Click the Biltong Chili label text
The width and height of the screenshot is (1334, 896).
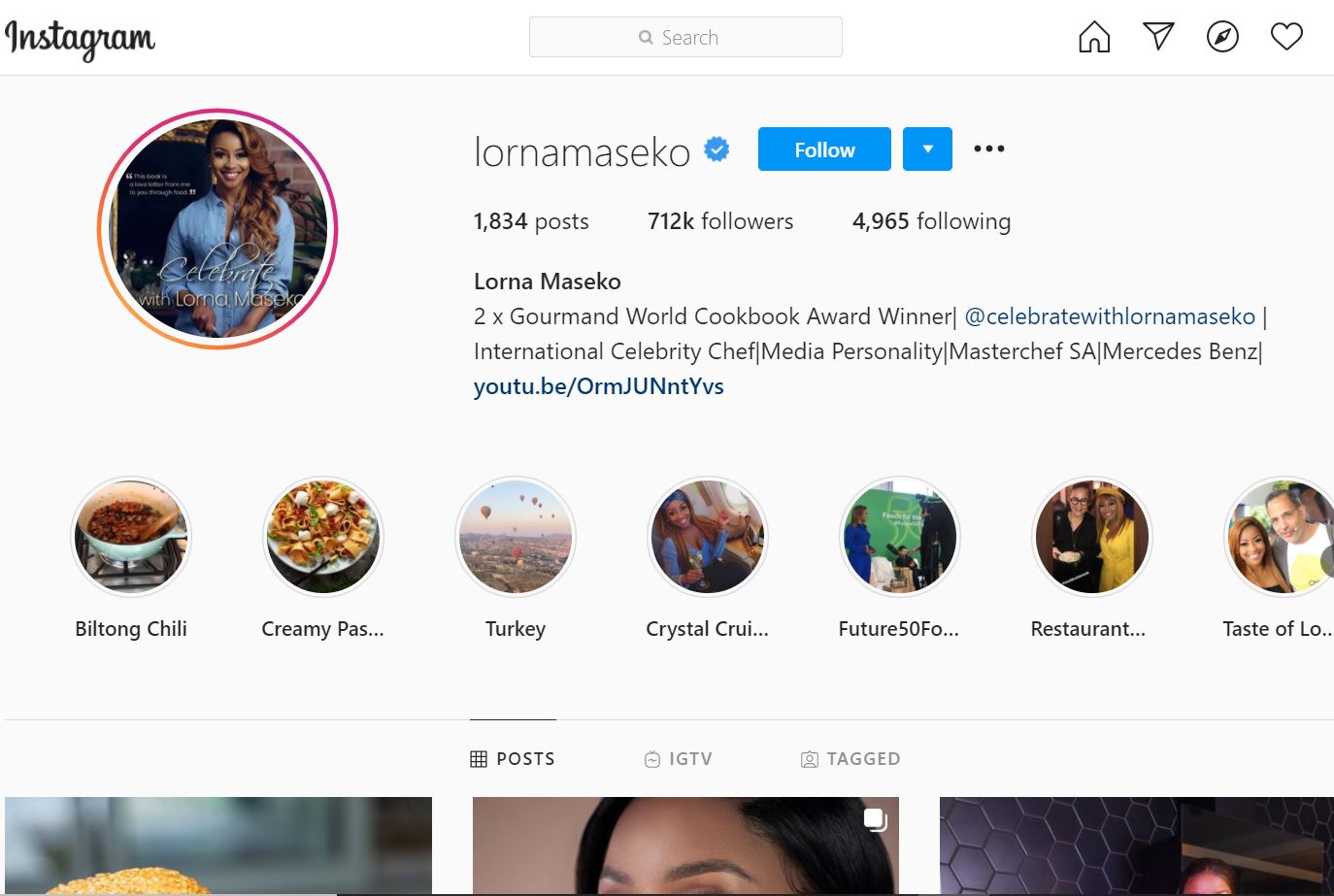point(131,629)
